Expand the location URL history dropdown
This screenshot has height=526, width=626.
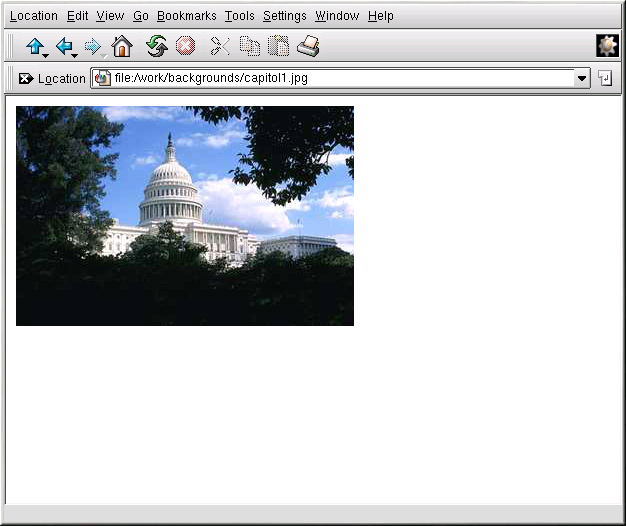click(582, 79)
